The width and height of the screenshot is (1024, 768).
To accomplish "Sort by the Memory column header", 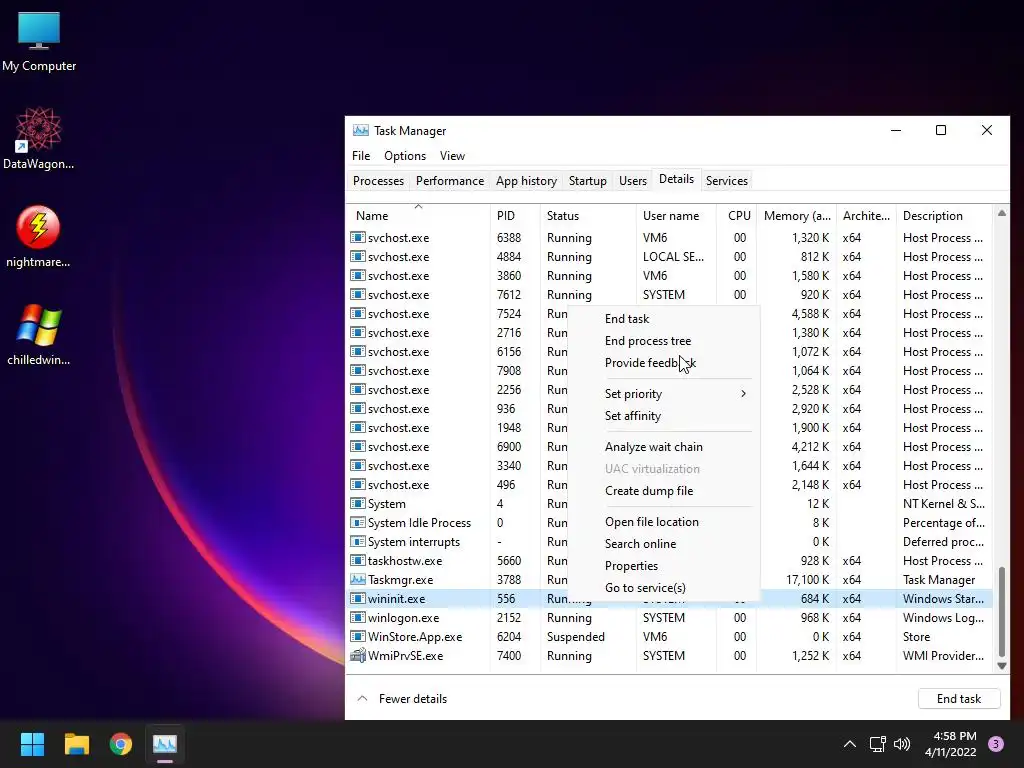I will [797, 216].
